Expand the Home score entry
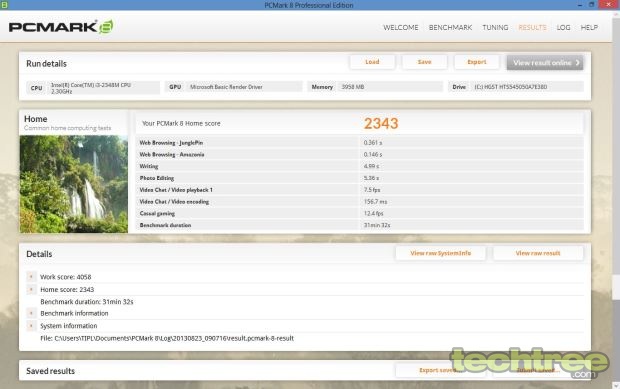The image size is (620, 389). pos(31,289)
